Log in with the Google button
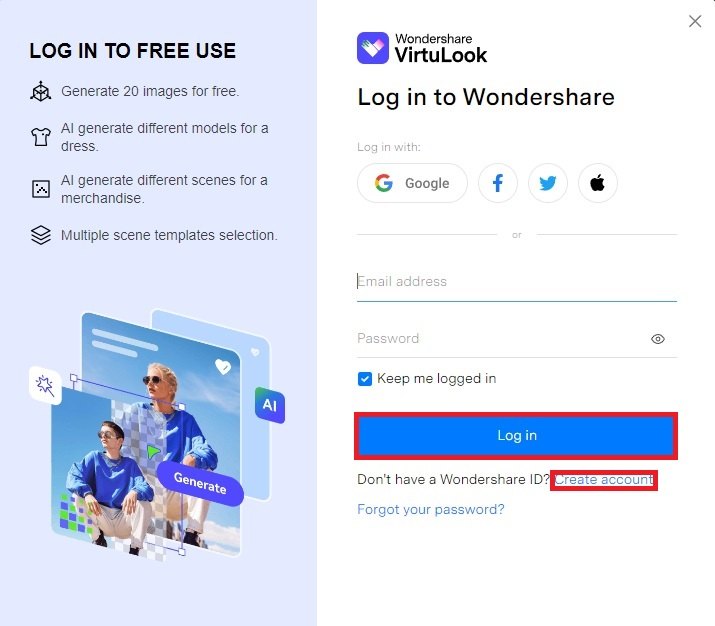This screenshot has width=715, height=626. click(412, 183)
